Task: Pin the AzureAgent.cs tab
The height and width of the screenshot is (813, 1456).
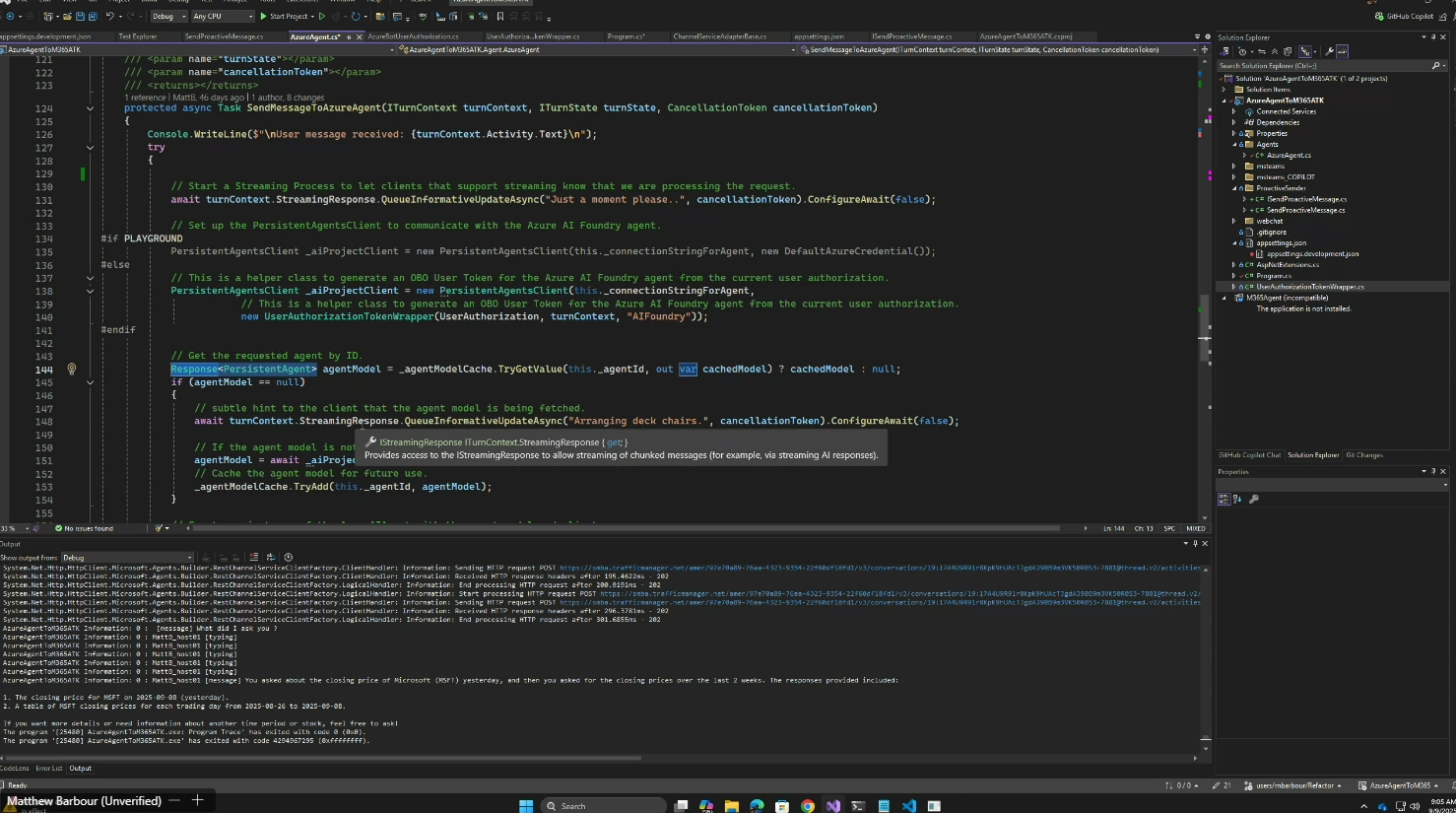Action: 349,36
